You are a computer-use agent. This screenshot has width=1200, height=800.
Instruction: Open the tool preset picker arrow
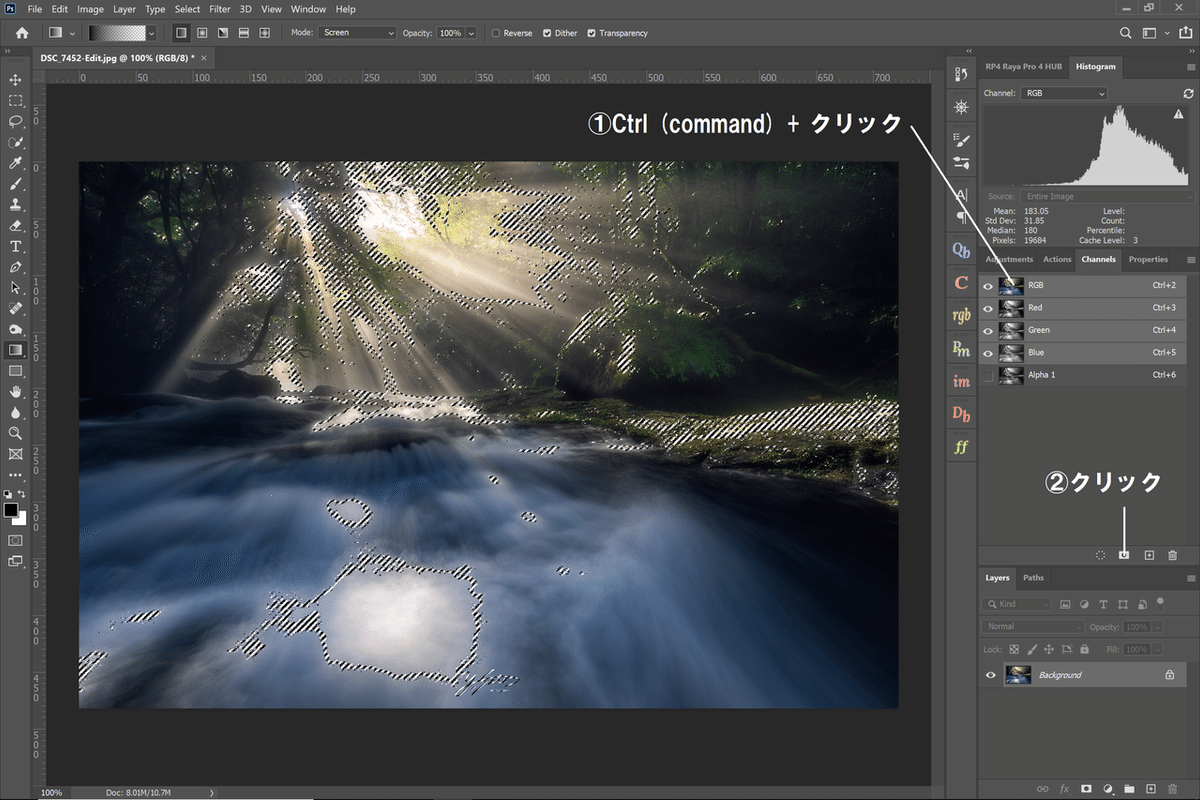(73, 33)
